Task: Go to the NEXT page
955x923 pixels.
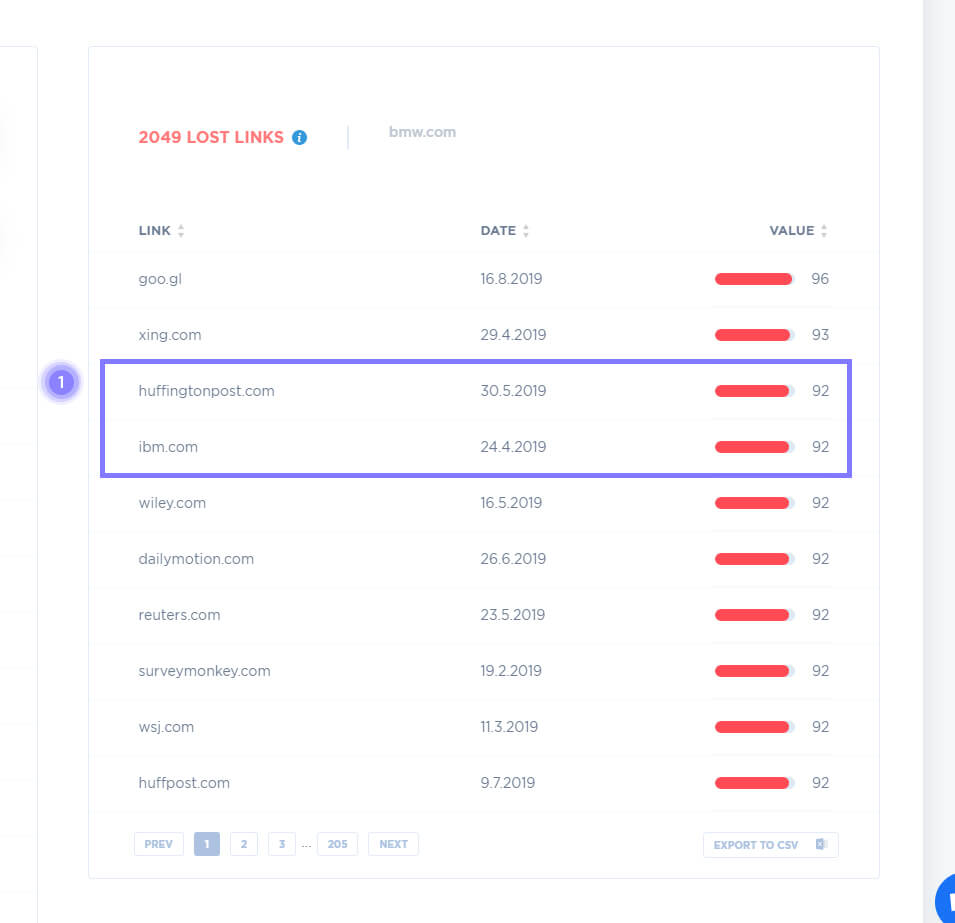Action: [x=393, y=844]
